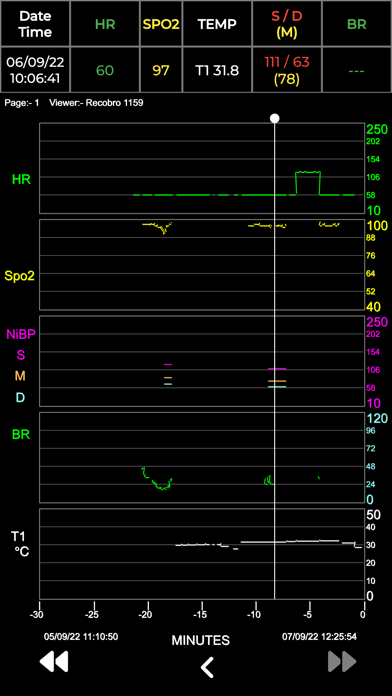This screenshot has width=392, height=696.
Task: Click the magenta systolic bar at cursor line
Action: click(277, 369)
